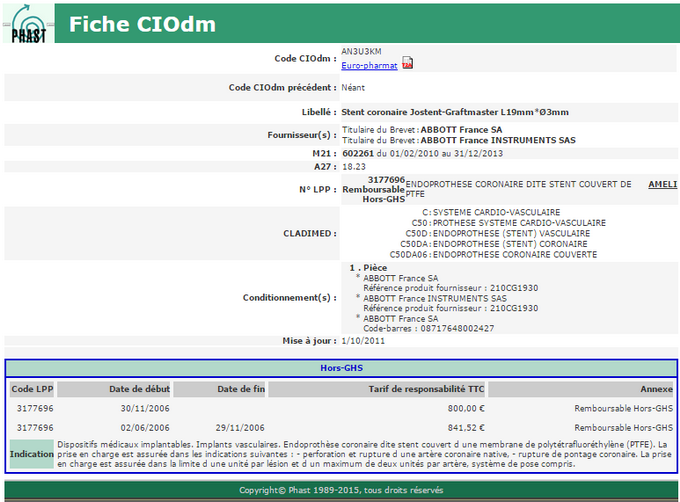Screen dimensions: 680x502
Task: Click the Date de fin column header
Action: [241, 389]
